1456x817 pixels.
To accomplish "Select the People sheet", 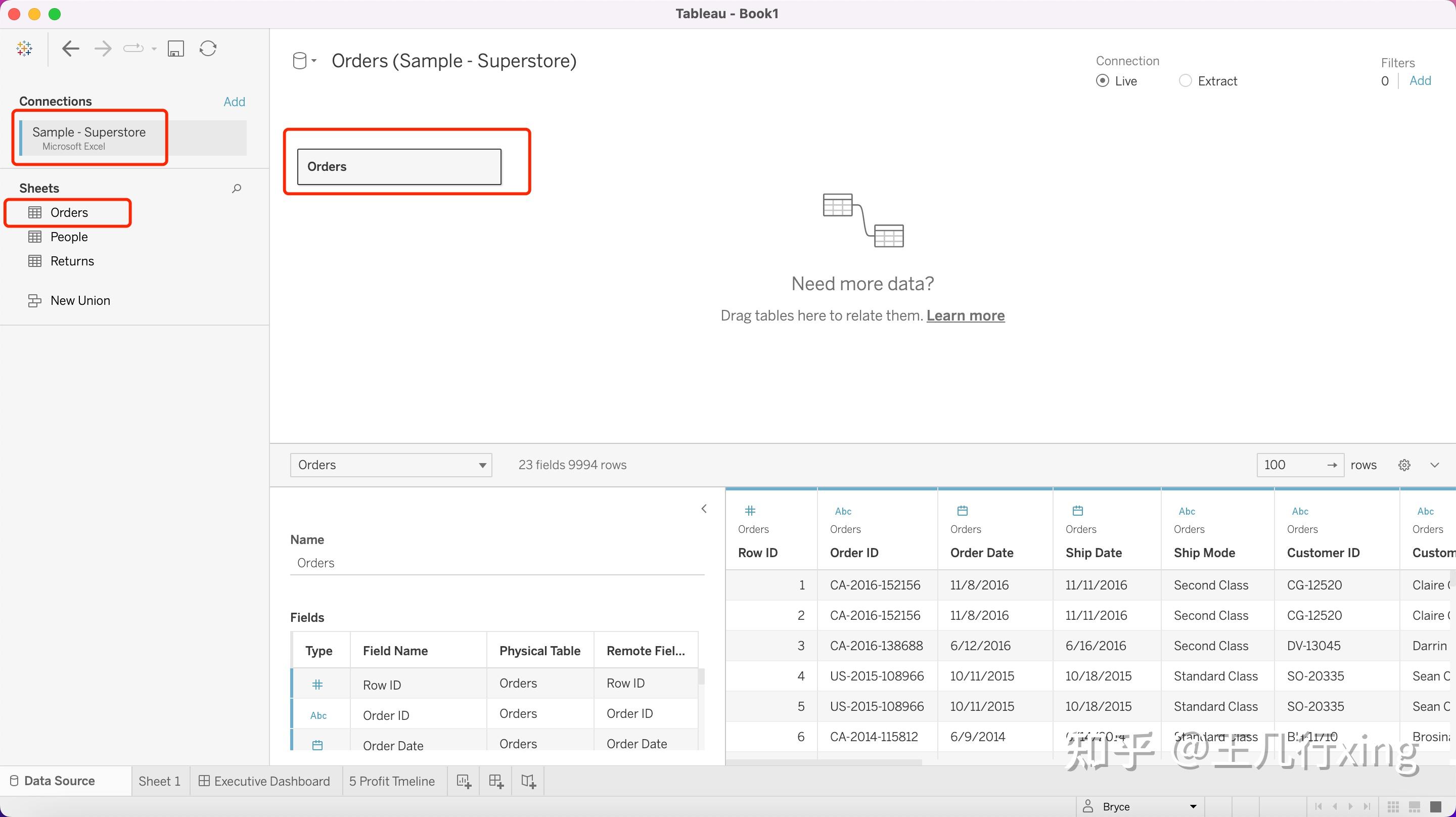I will 69,237.
